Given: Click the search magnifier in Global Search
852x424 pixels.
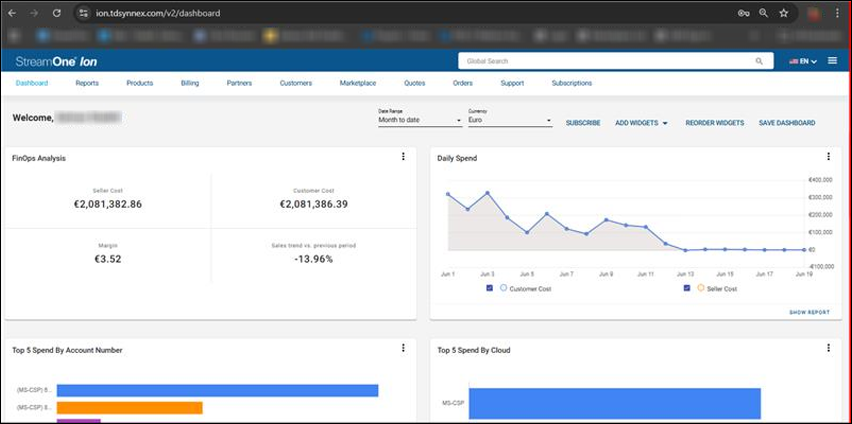Looking at the screenshot, I should click(x=759, y=61).
